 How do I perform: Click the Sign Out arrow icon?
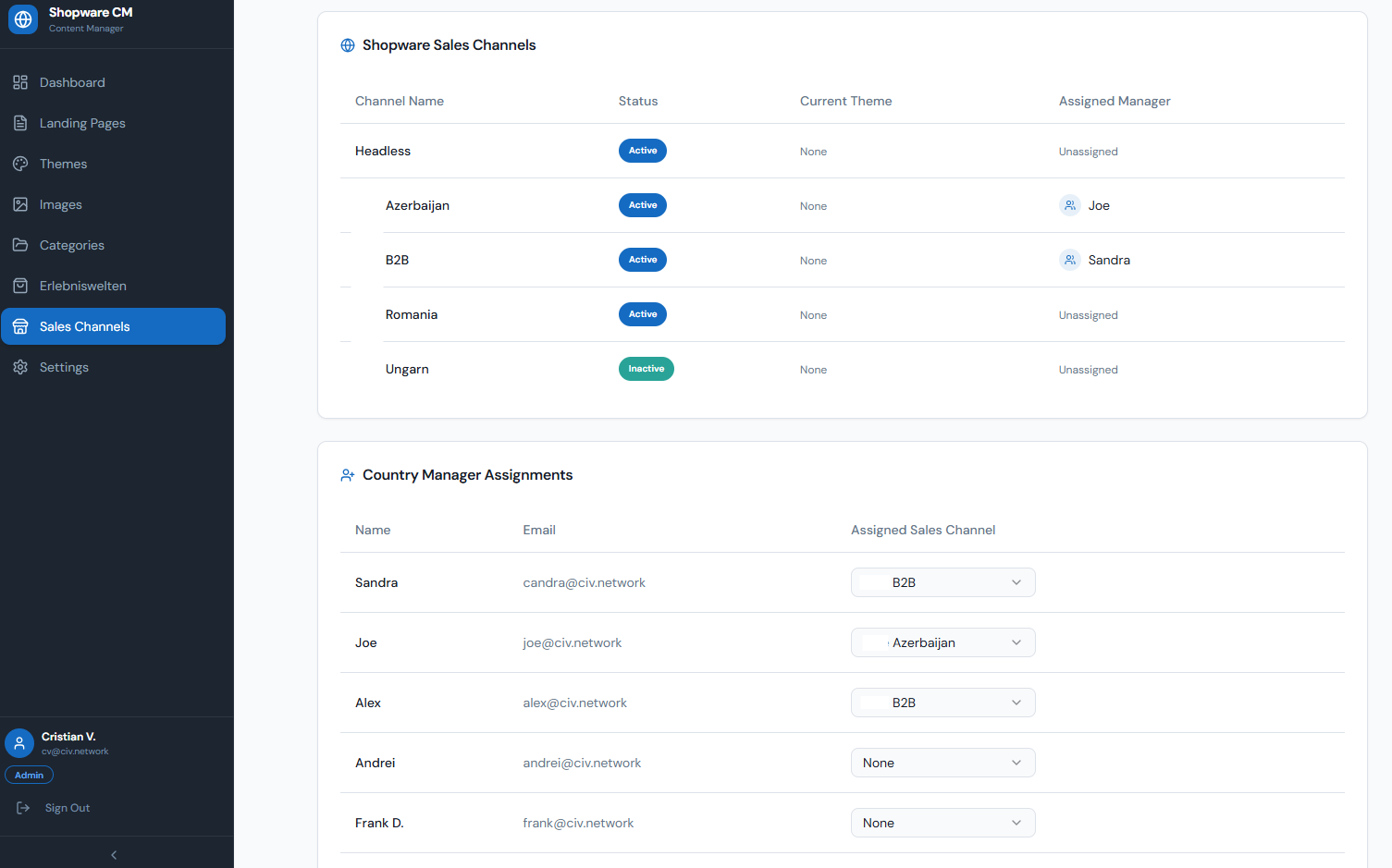click(23, 808)
